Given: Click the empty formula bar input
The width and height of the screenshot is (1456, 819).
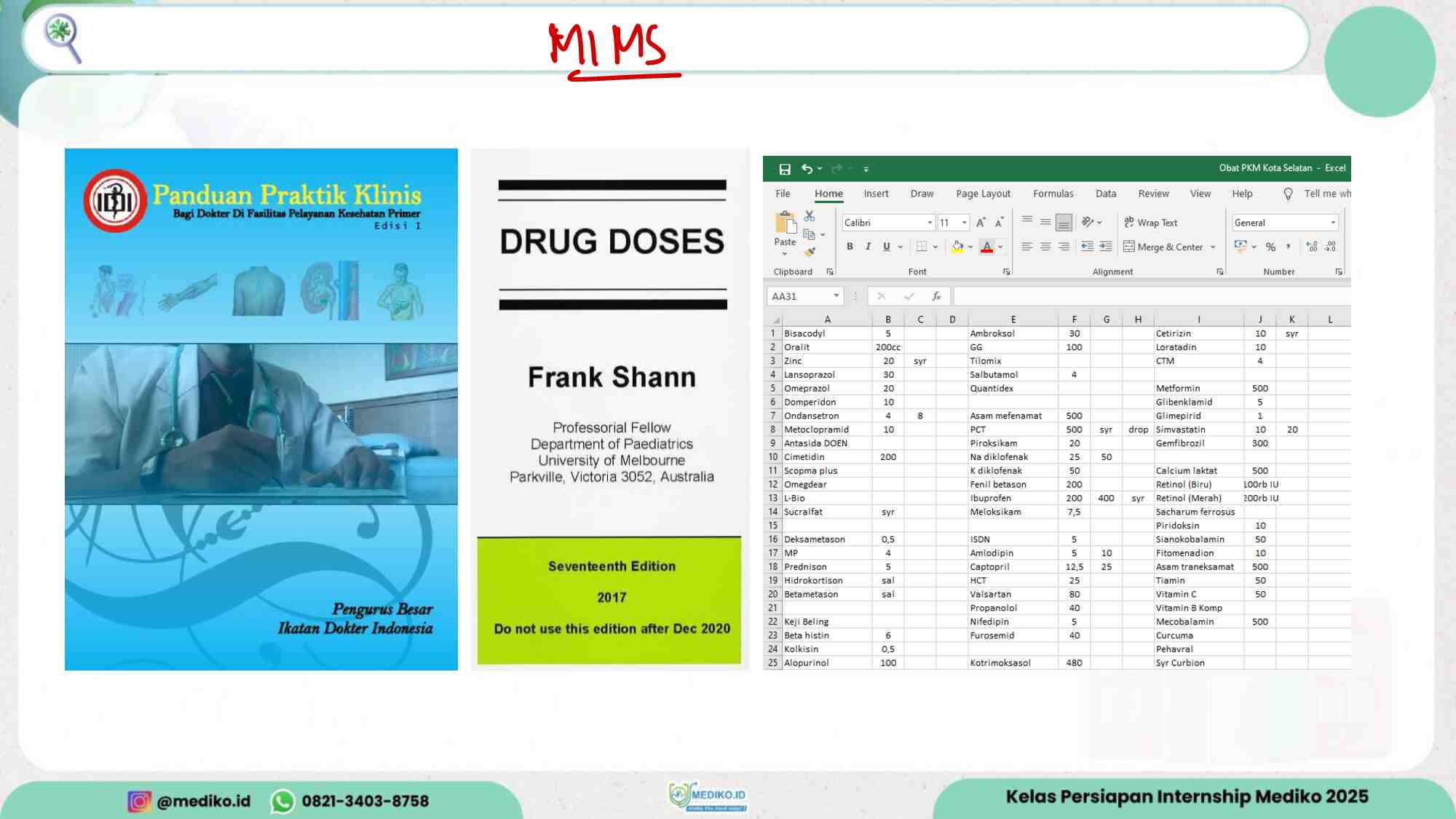Looking at the screenshot, I should pos(1152,296).
